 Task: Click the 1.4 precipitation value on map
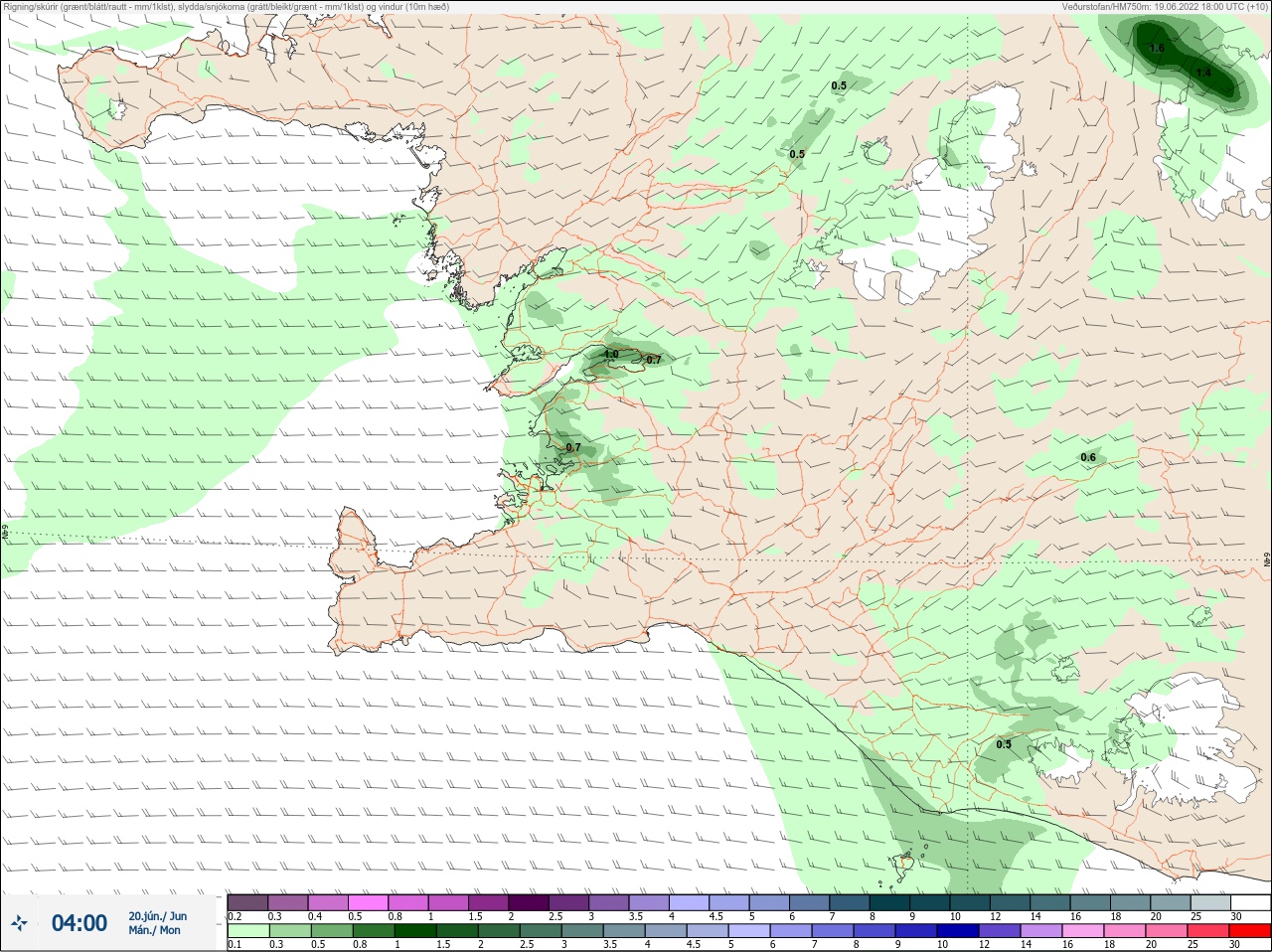pyautogui.click(x=1203, y=73)
